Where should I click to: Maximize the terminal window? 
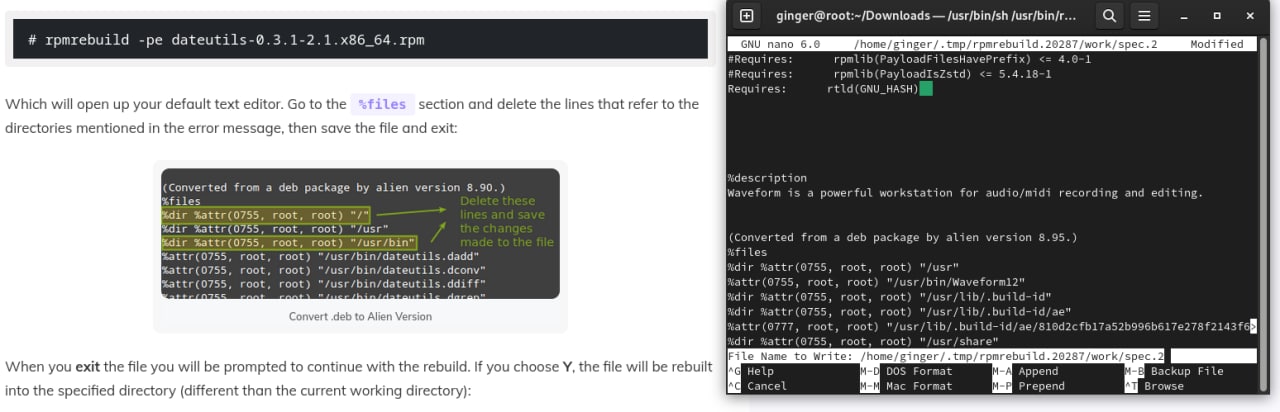click(x=1217, y=16)
